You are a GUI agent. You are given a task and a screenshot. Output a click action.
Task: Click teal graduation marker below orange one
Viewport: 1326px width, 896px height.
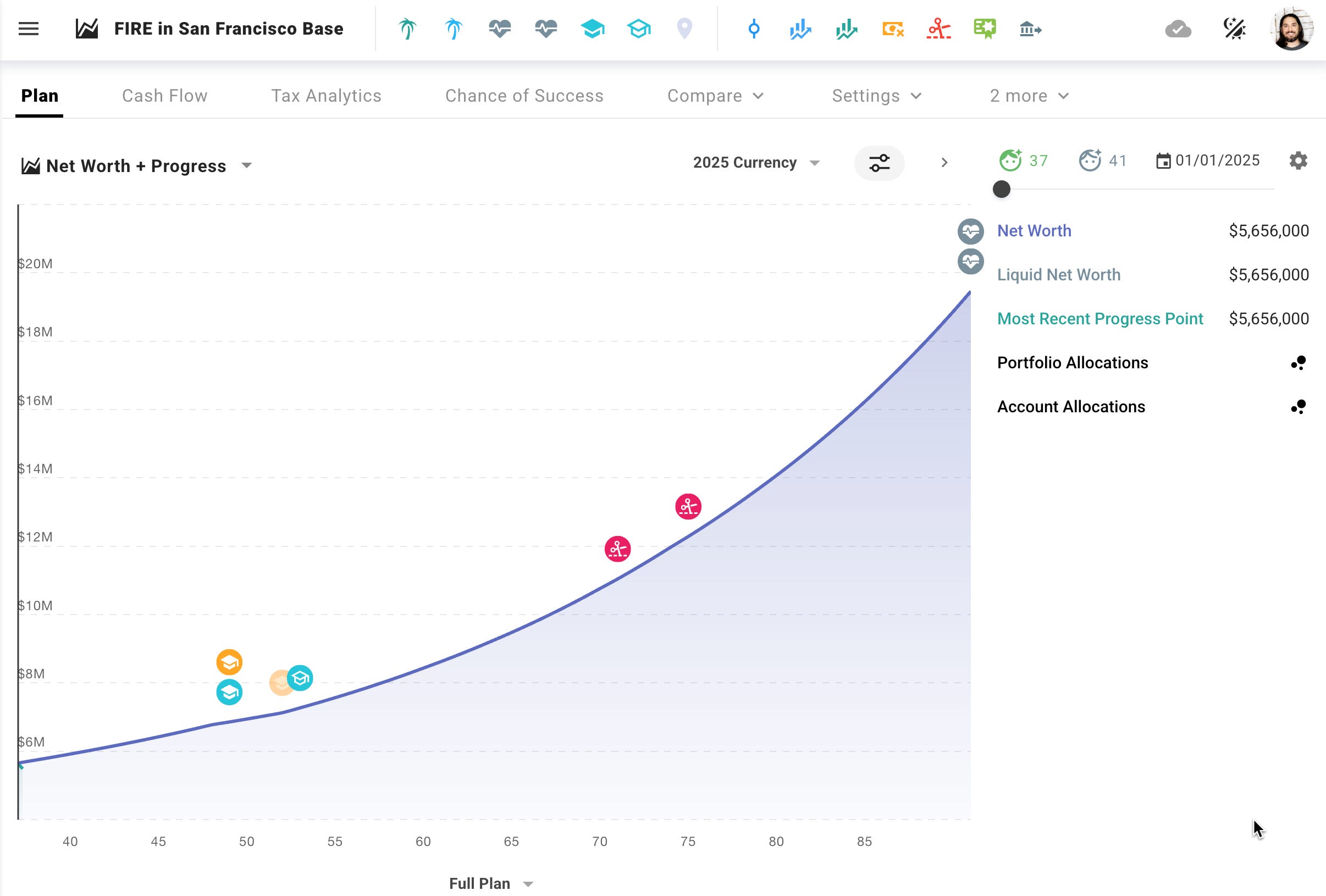(229, 693)
